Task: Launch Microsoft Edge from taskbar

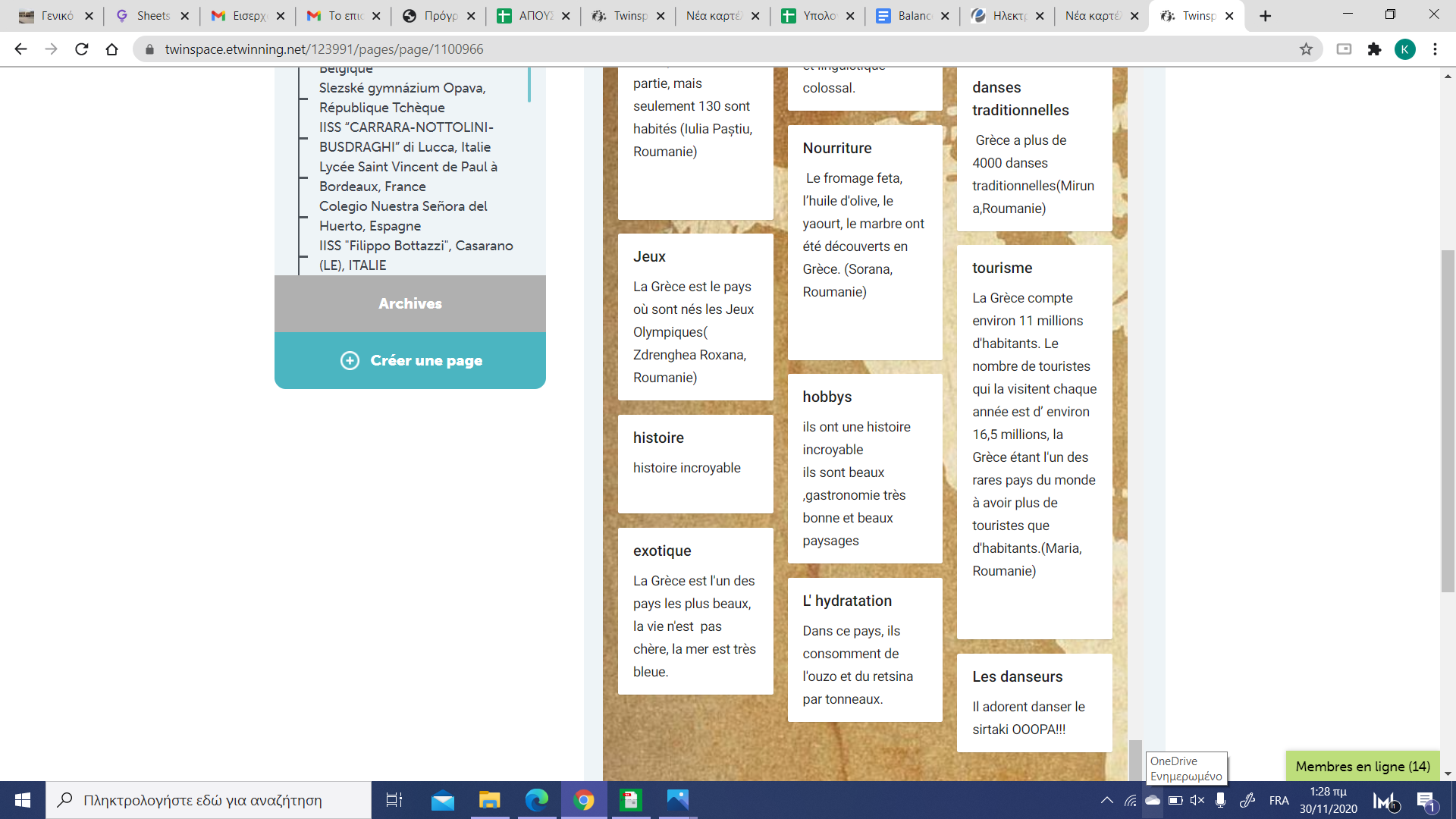Action: tap(536, 800)
